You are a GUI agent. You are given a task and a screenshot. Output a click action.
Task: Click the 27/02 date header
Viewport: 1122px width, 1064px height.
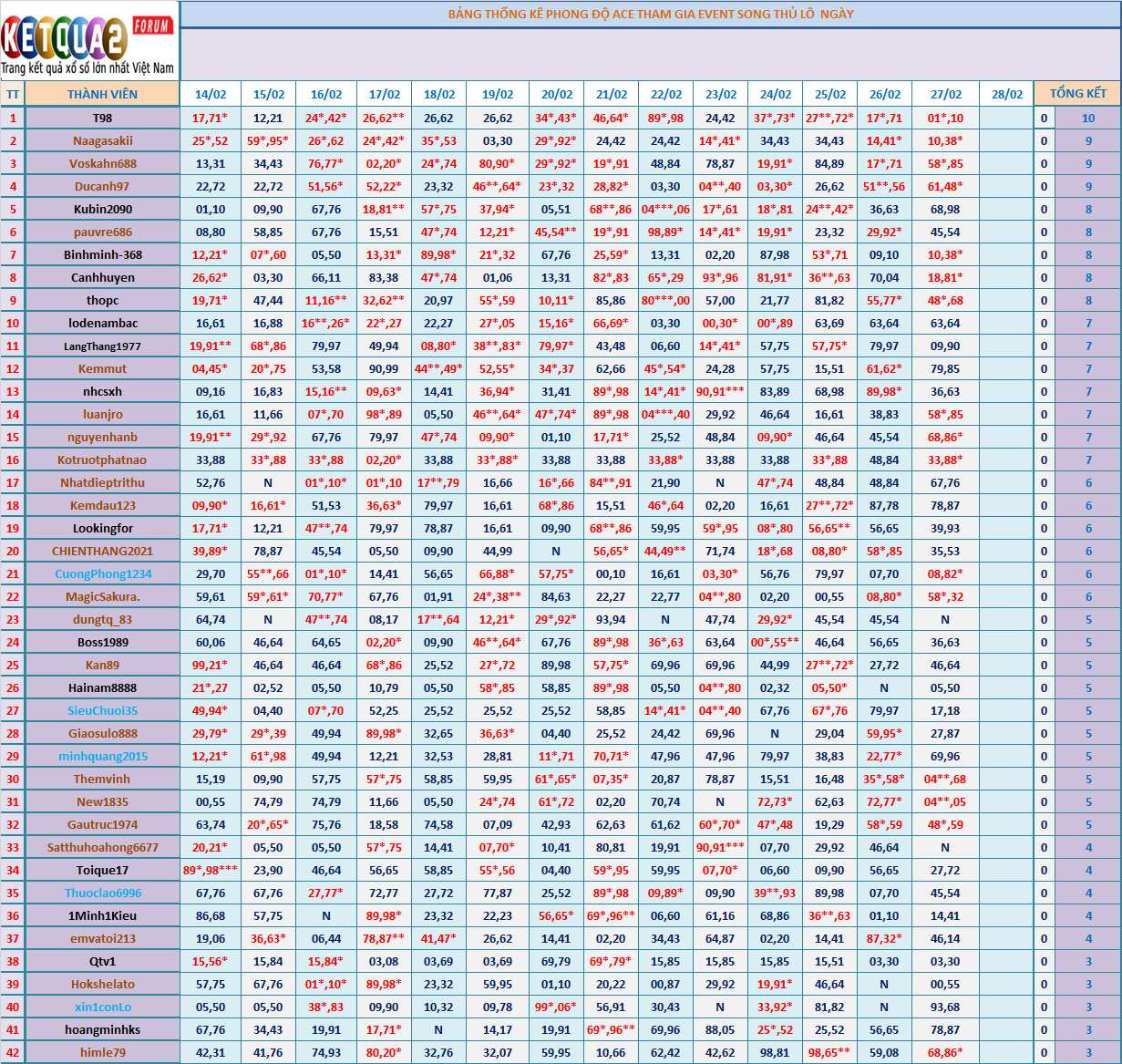[945, 94]
